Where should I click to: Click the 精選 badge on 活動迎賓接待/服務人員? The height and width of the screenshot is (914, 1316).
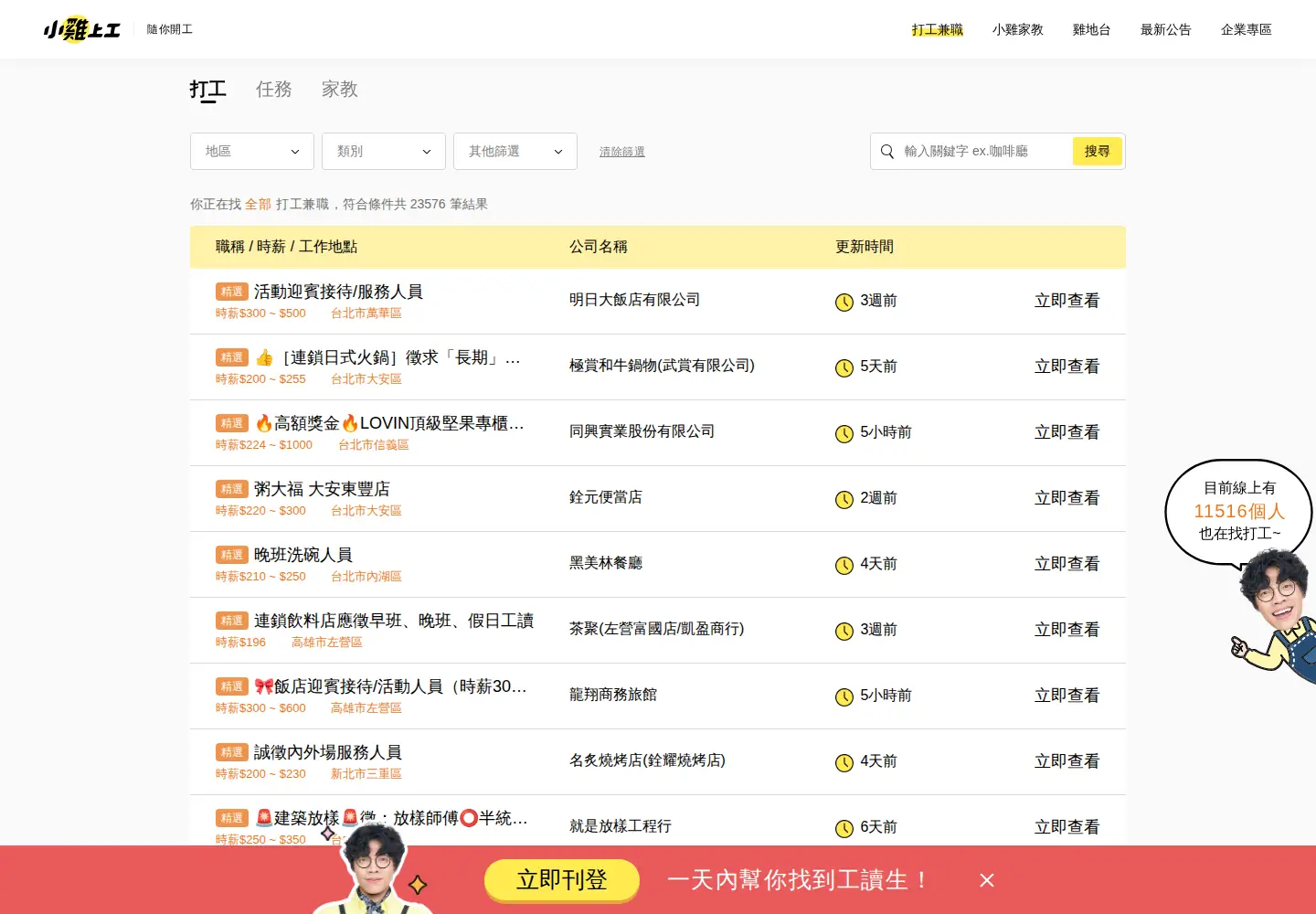232,292
